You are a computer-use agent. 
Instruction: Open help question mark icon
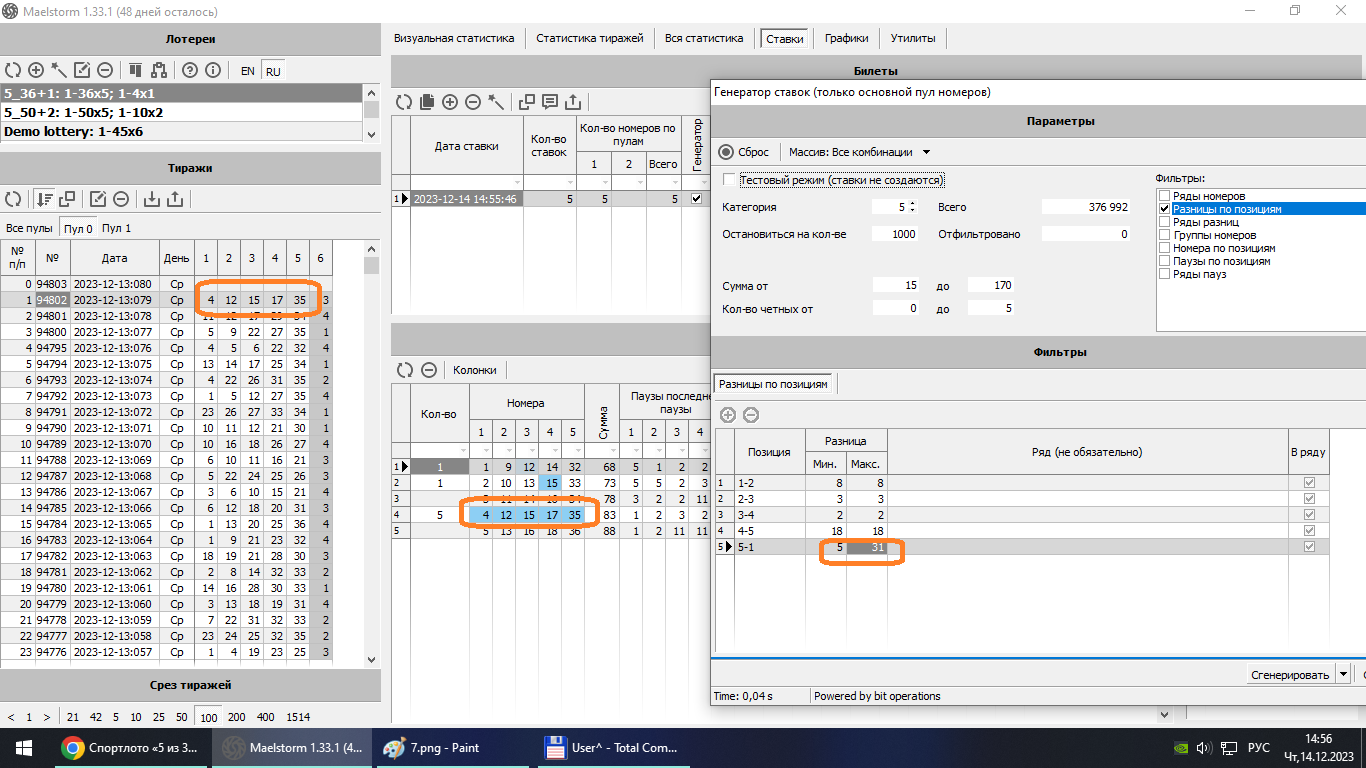tap(189, 70)
